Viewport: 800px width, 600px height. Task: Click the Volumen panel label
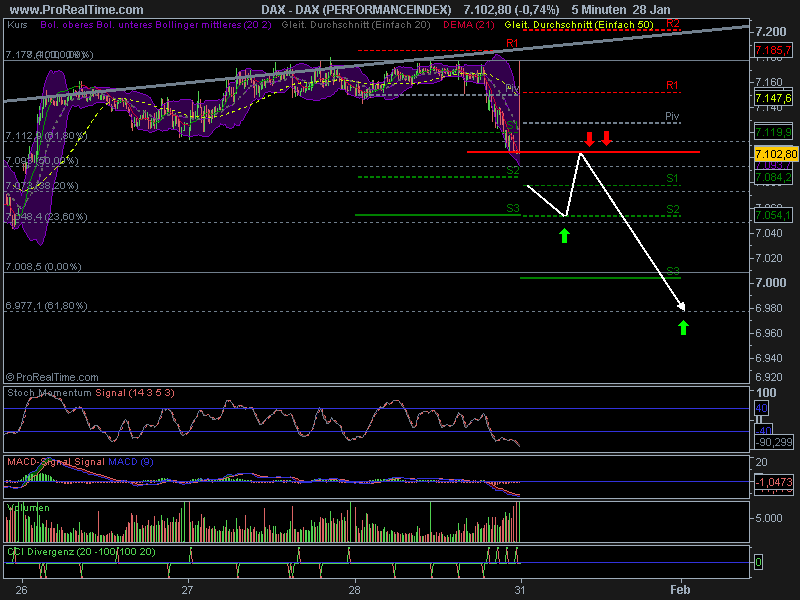point(30,507)
